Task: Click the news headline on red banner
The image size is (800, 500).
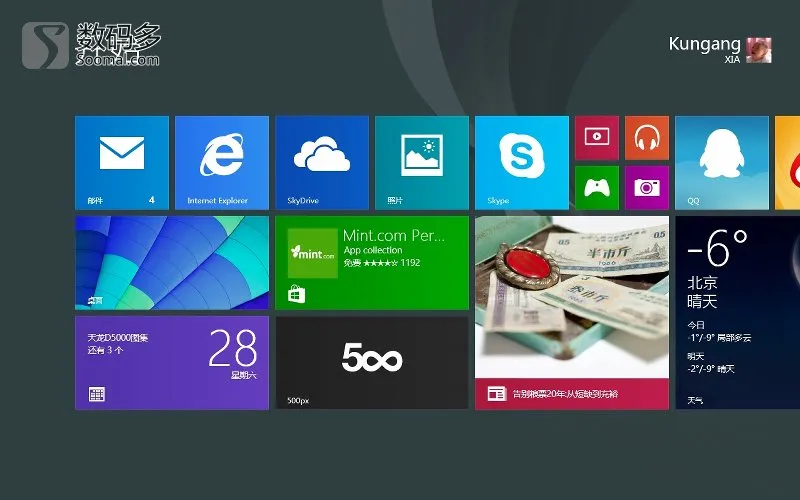Action: [565, 394]
